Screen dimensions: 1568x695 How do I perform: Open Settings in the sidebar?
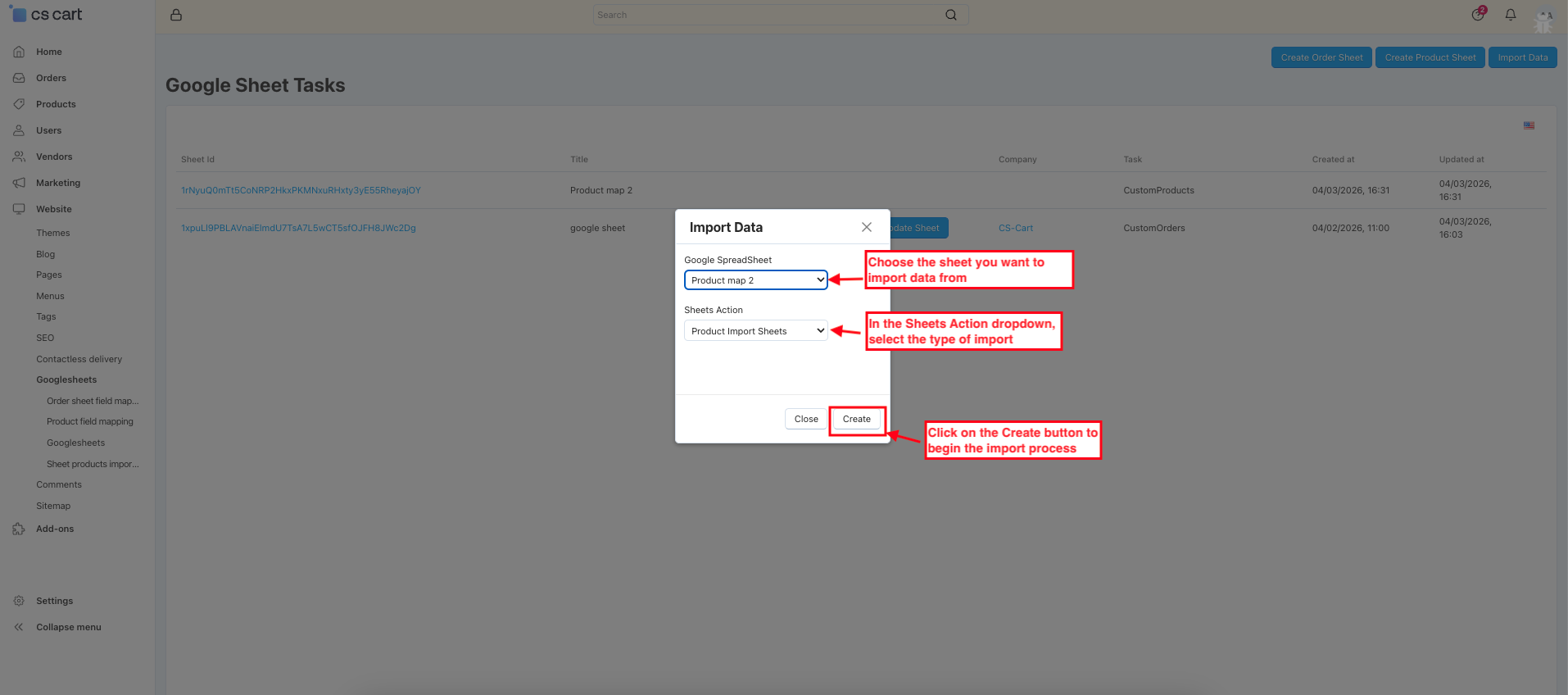55,601
